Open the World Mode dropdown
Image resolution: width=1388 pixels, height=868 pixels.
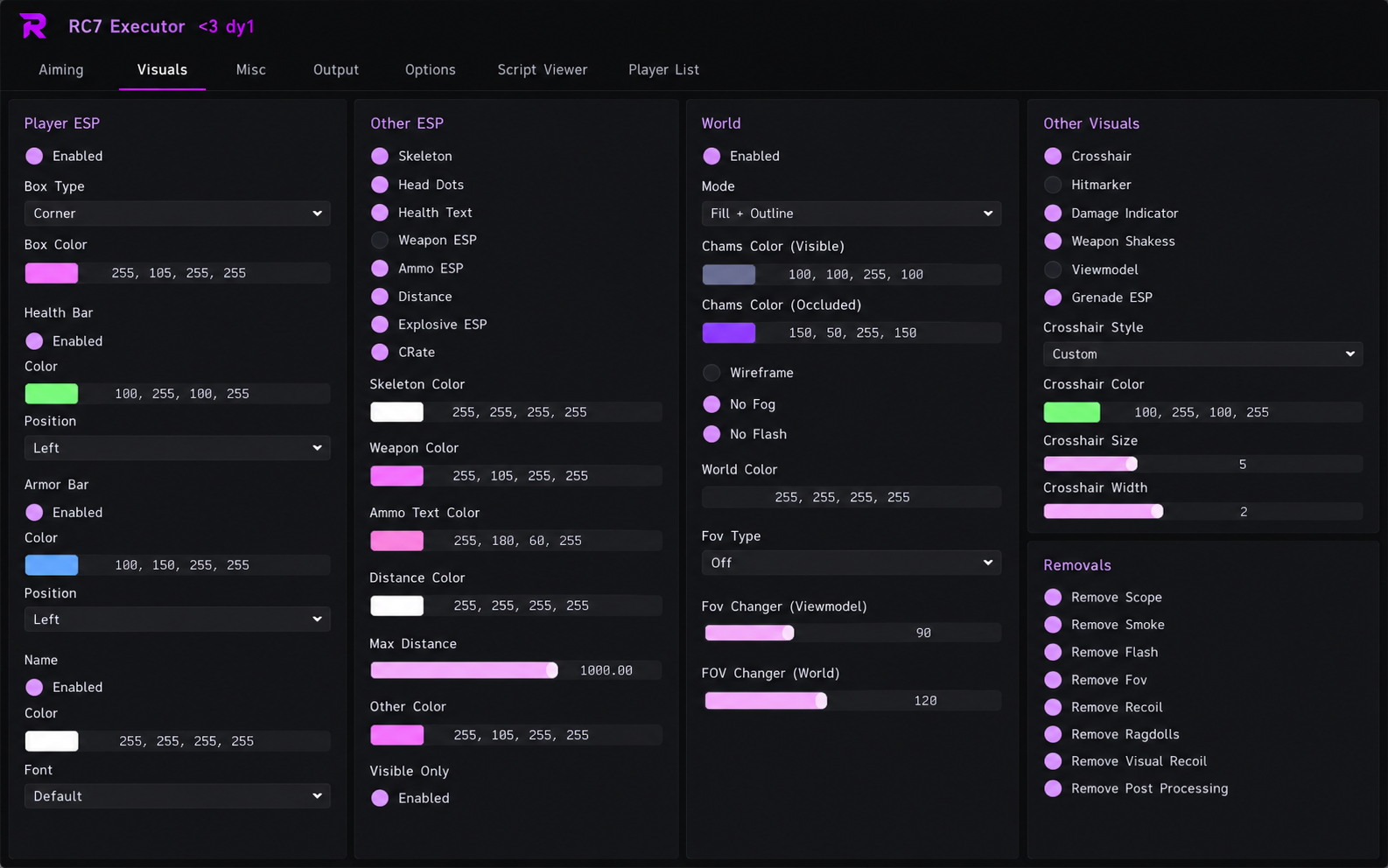pos(851,213)
